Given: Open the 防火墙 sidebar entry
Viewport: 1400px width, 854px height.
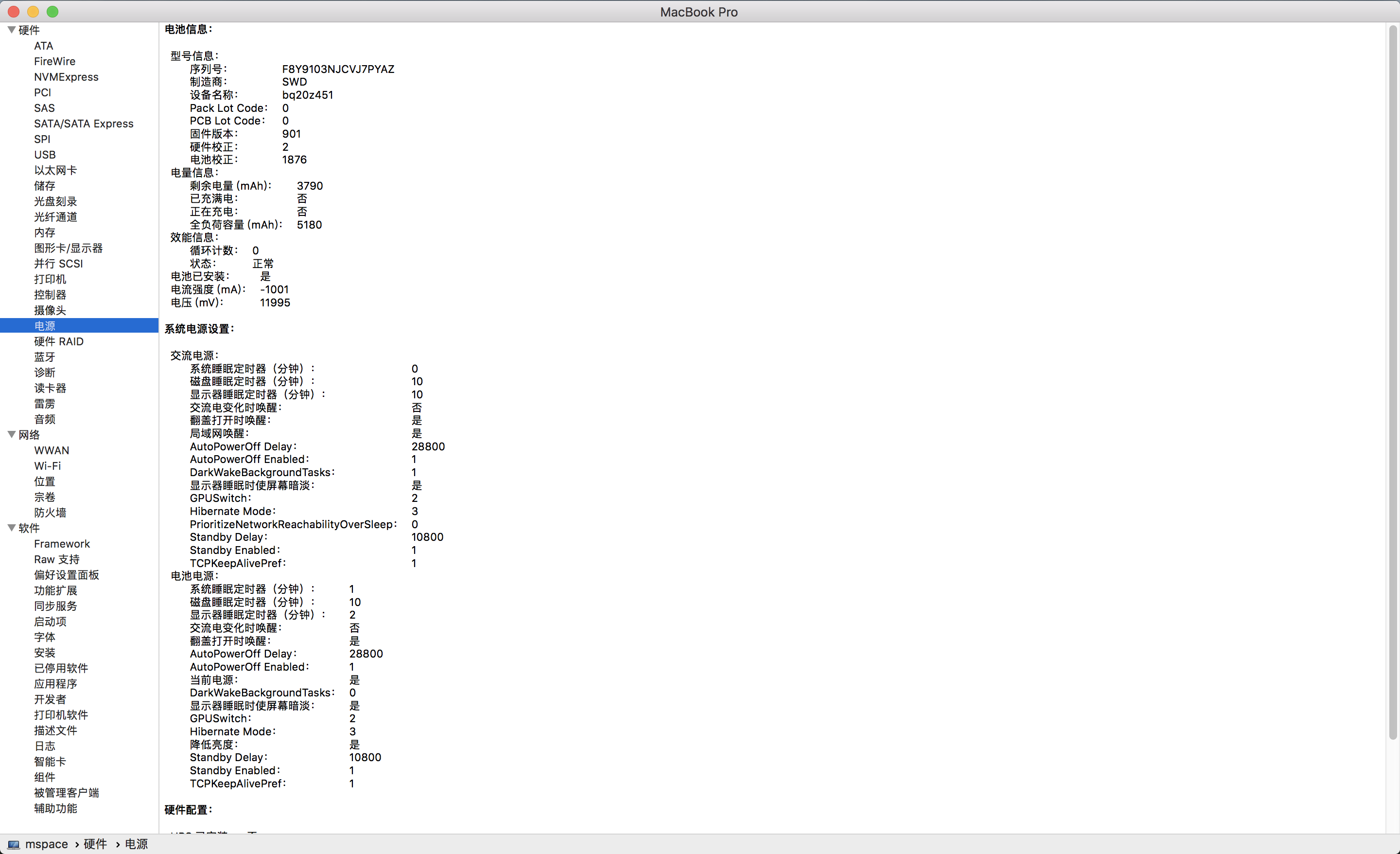Looking at the screenshot, I should pos(50,512).
